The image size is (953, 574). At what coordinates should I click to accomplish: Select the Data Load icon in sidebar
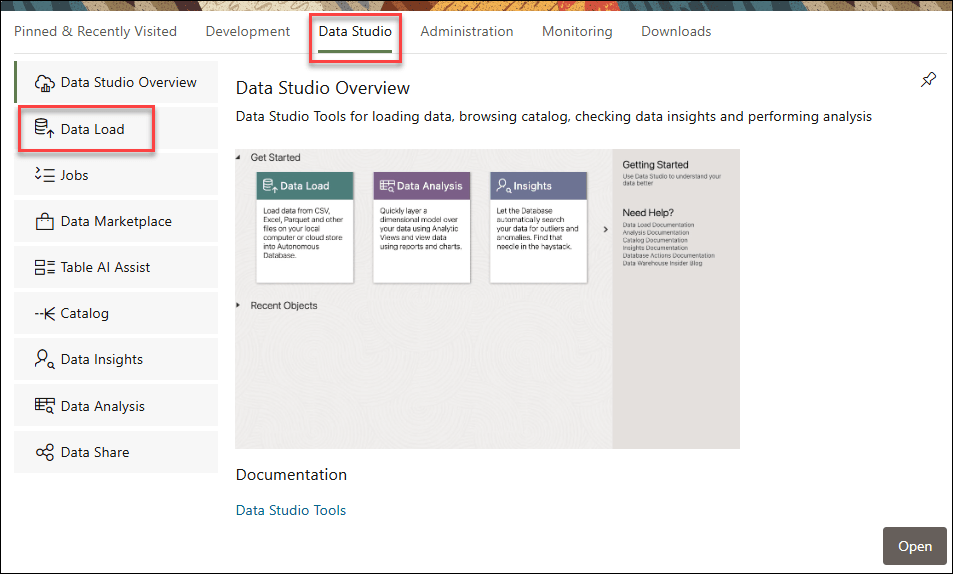click(44, 128)
